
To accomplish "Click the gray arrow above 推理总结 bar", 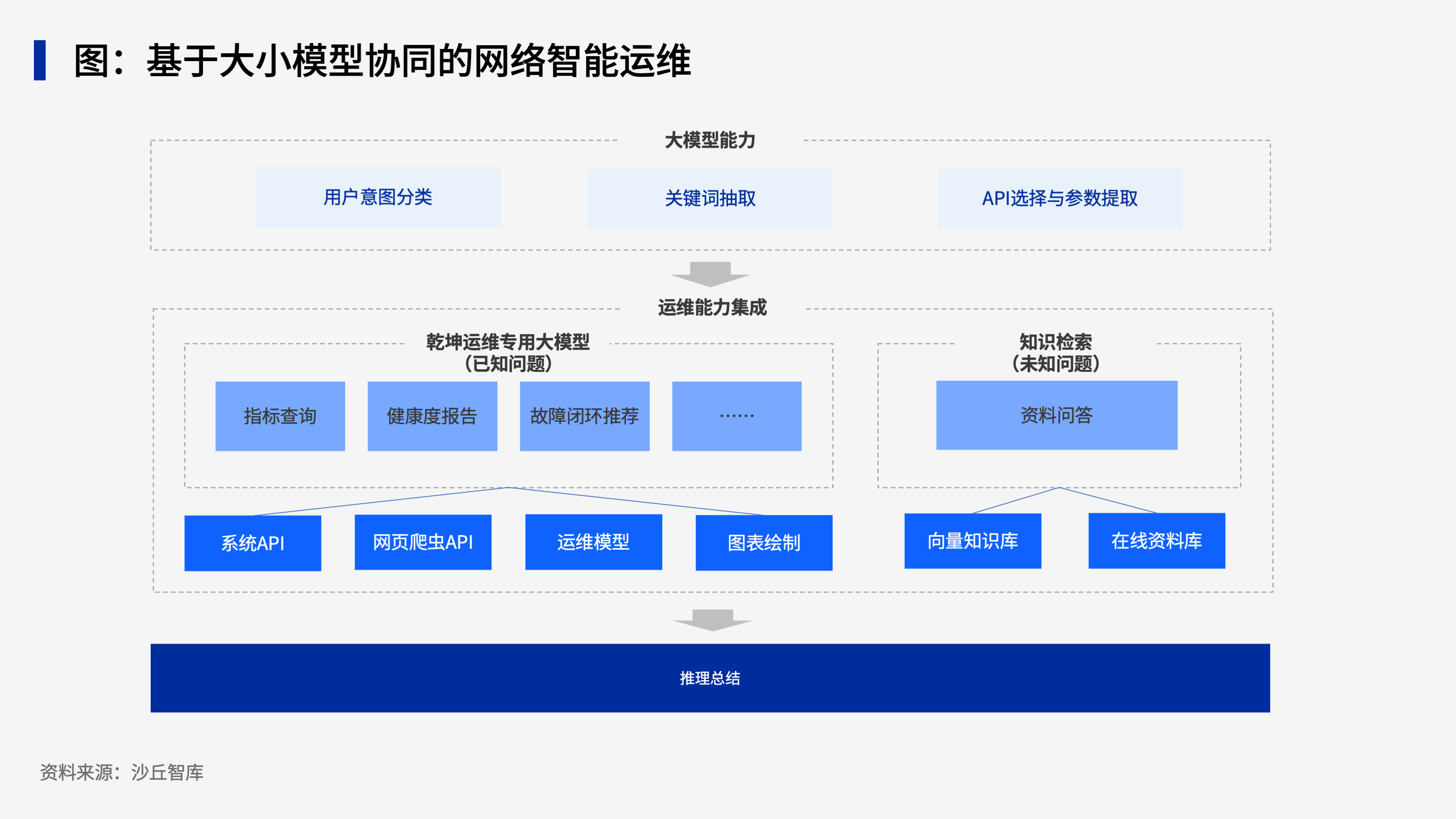I will [712, 620].
